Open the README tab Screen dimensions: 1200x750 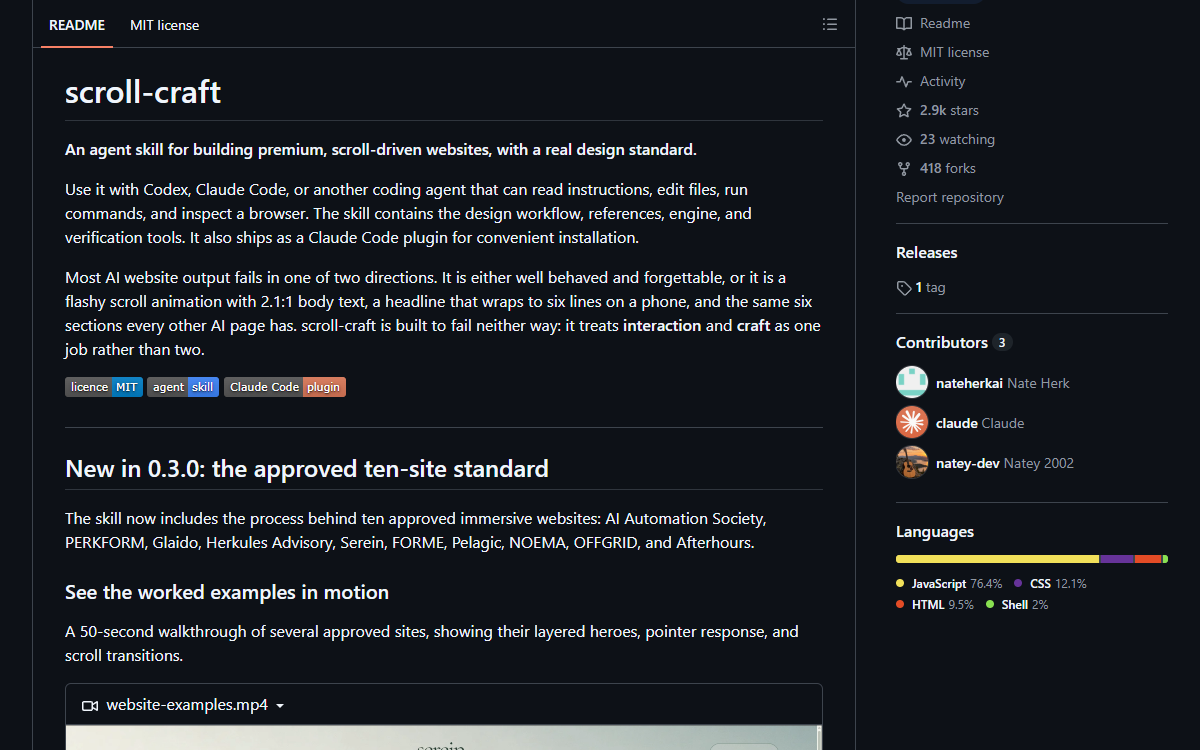(77, 25)
